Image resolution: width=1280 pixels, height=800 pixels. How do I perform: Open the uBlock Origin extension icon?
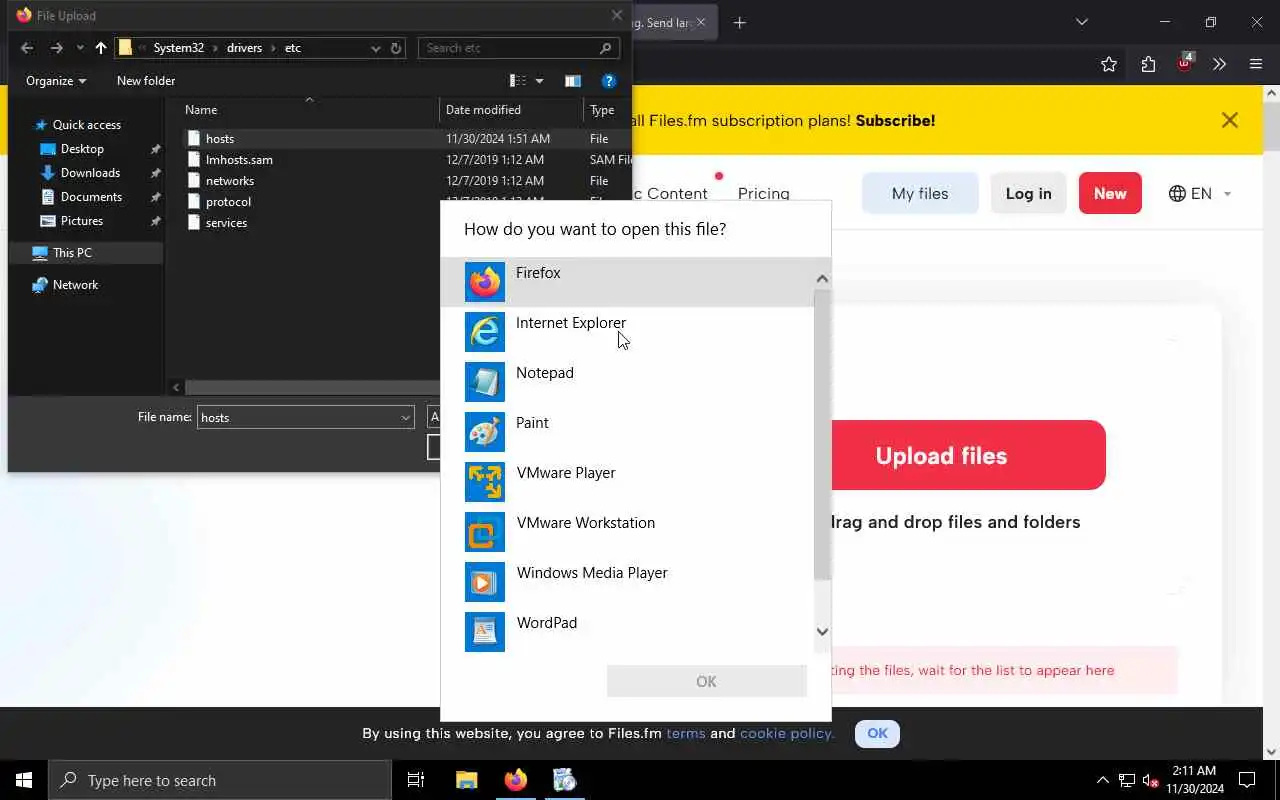coord(1184,63)
